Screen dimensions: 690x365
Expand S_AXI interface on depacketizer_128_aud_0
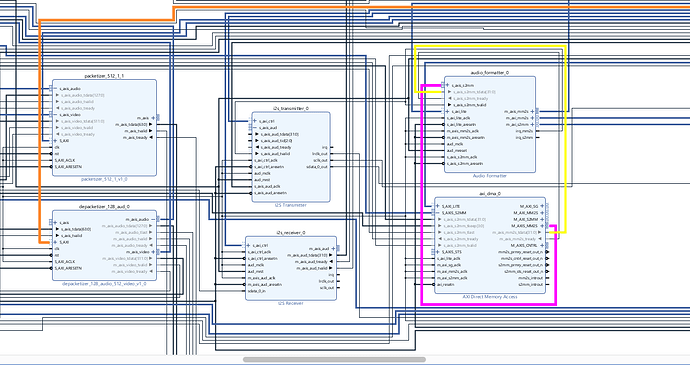coord(55,242)
